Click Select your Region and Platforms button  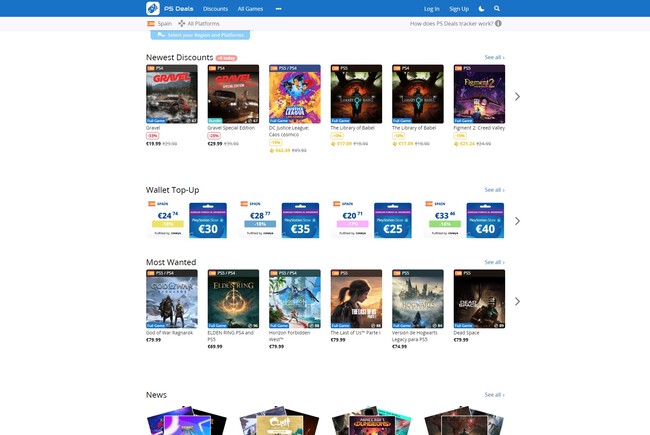[200, 35]
